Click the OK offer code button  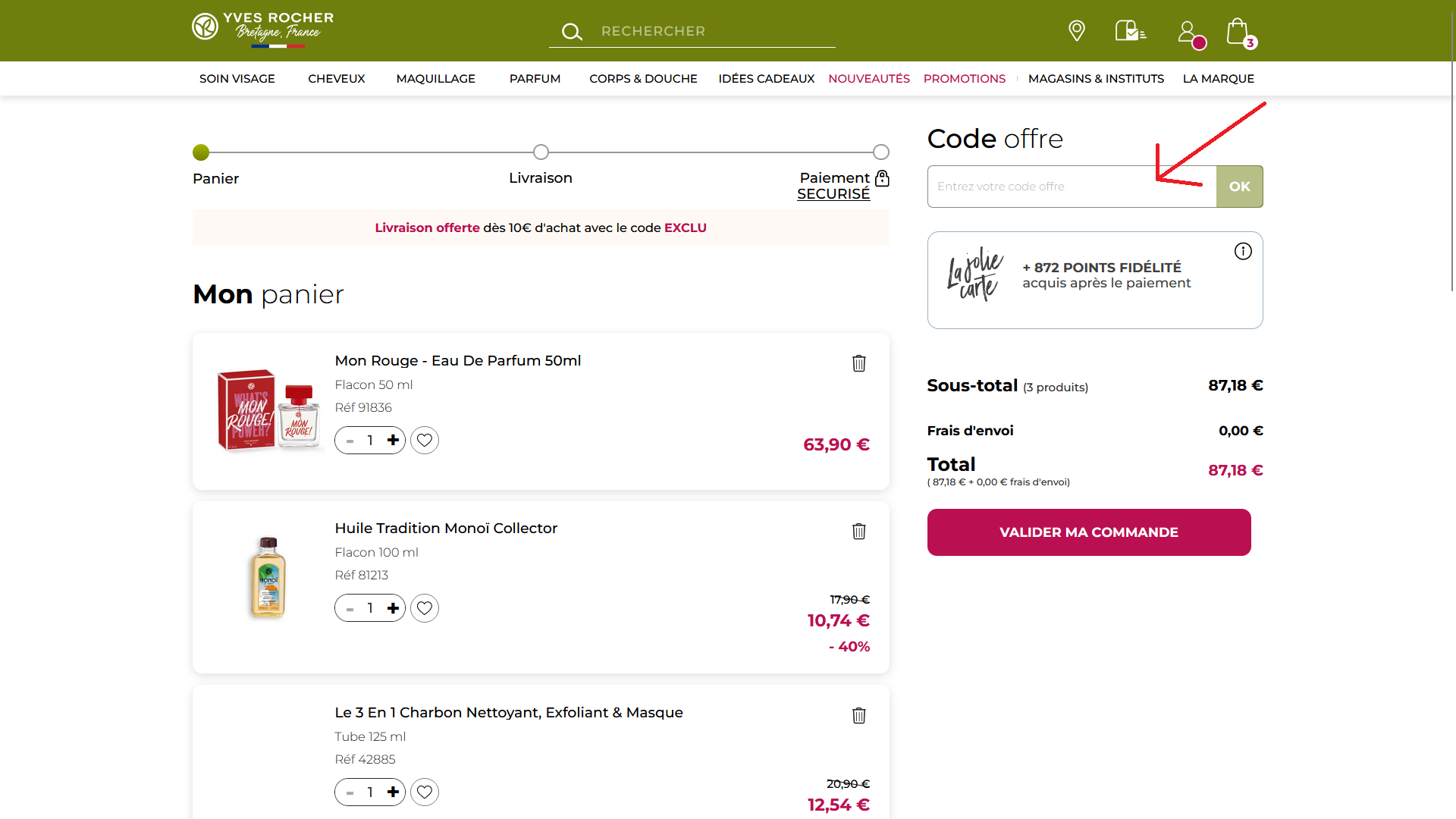coord(1240,187)
